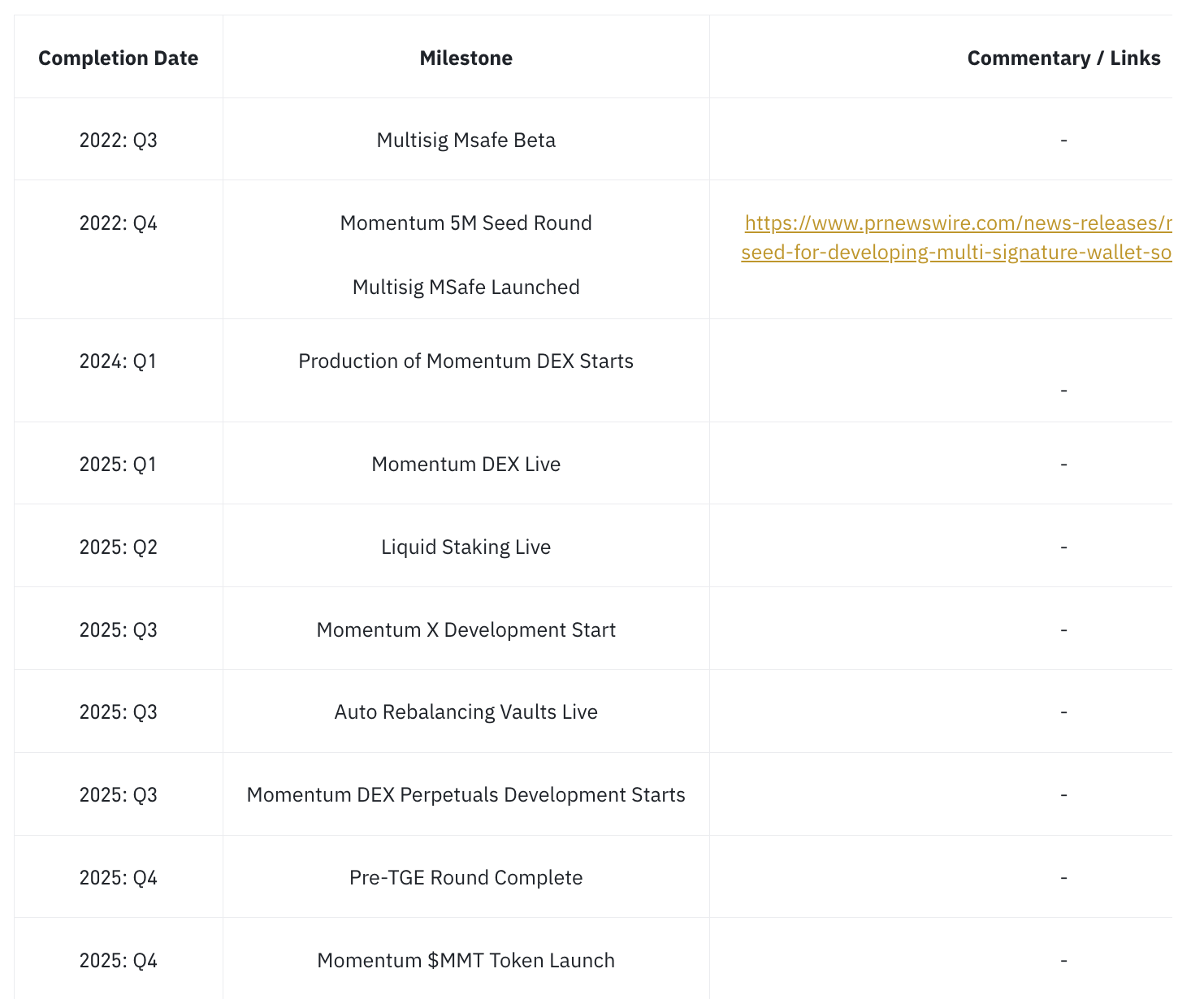This screenshot has width=1204, height=999.
Task: Click the Momentum DEX Live milestone
Action: 466,465
